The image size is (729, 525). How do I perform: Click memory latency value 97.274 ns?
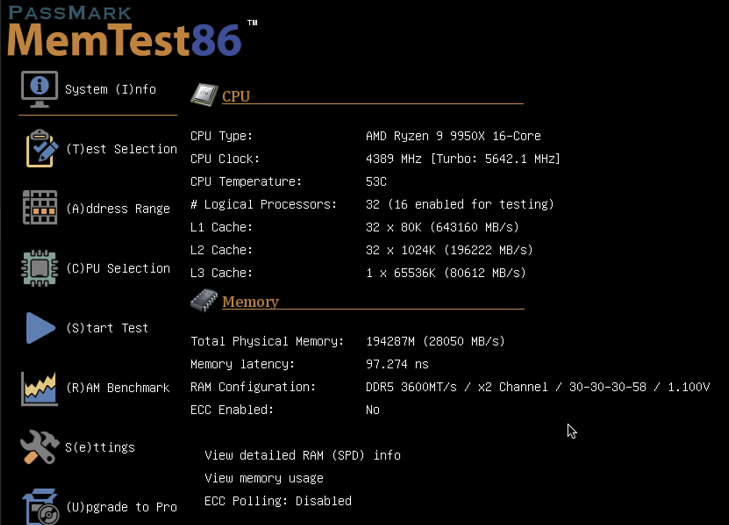tap(397, 364)
